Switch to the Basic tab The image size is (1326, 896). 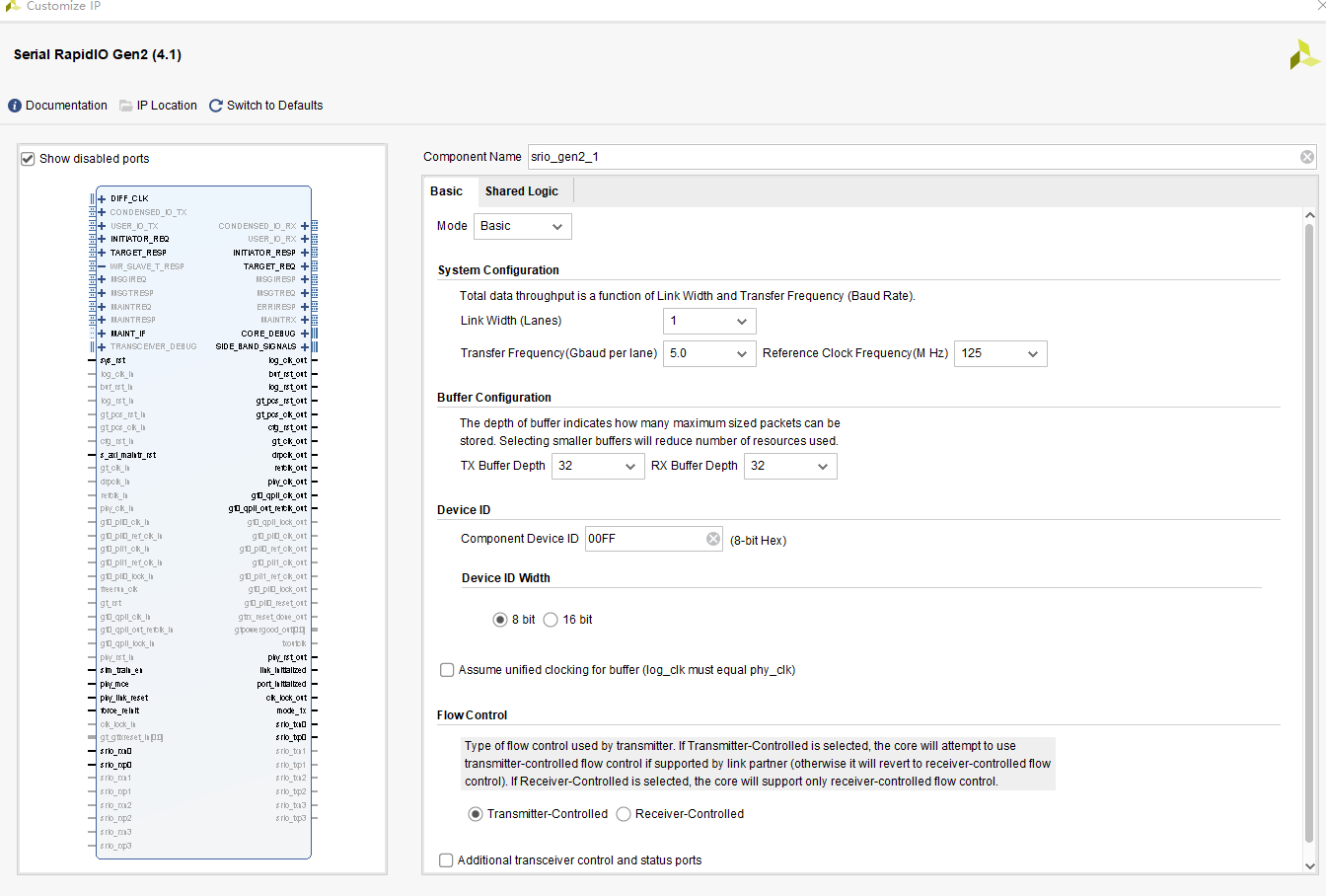tap(447, 191)
